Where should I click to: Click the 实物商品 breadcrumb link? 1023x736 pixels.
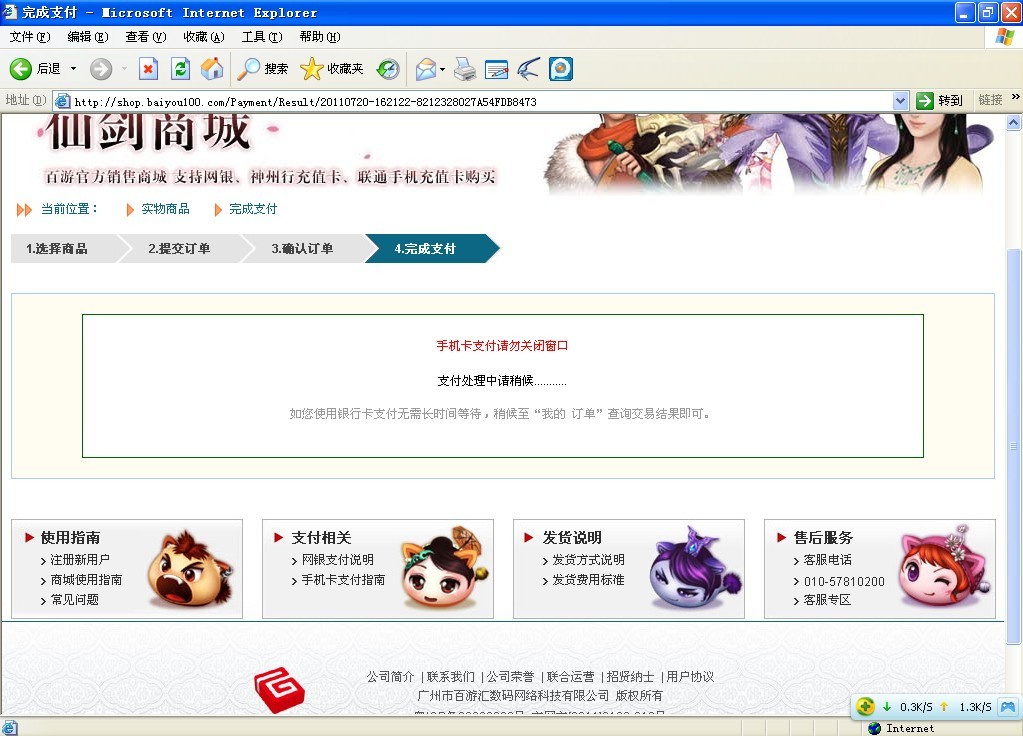tap(165, 209)
